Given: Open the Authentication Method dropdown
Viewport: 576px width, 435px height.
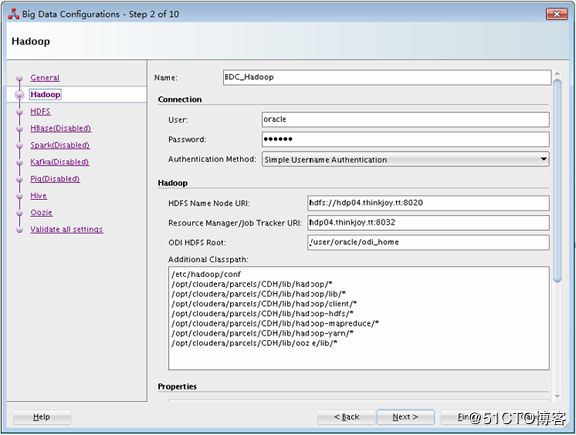Looking at the screenshot, I should click(406, 159).
